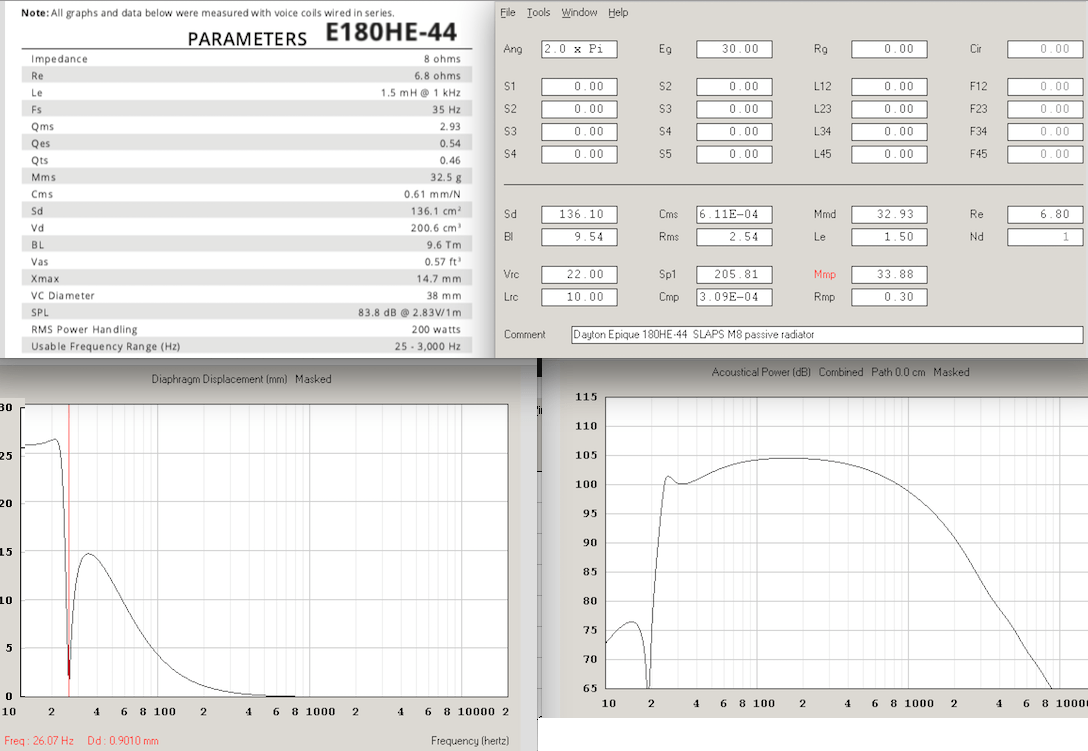
Task: Edit the Rmp field value 0.30
Action: (890, 297)
